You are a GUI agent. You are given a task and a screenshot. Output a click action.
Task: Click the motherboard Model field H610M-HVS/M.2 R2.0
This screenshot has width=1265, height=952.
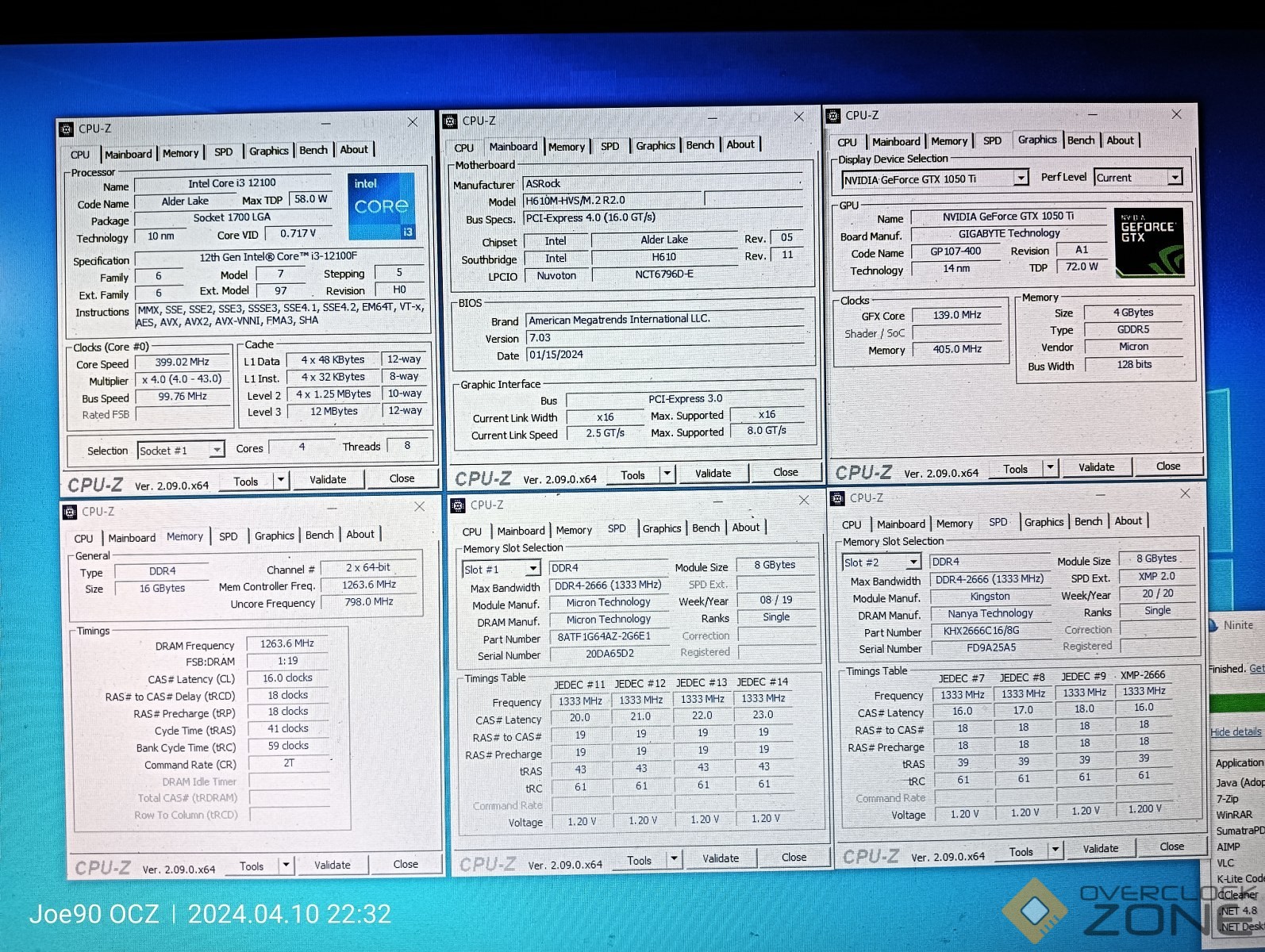(613, 201)
